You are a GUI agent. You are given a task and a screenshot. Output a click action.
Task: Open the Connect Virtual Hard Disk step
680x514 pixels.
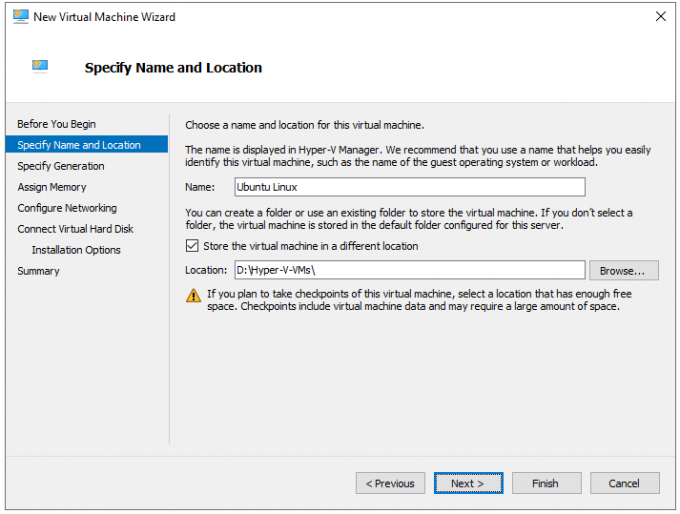(x=75, y=229)
